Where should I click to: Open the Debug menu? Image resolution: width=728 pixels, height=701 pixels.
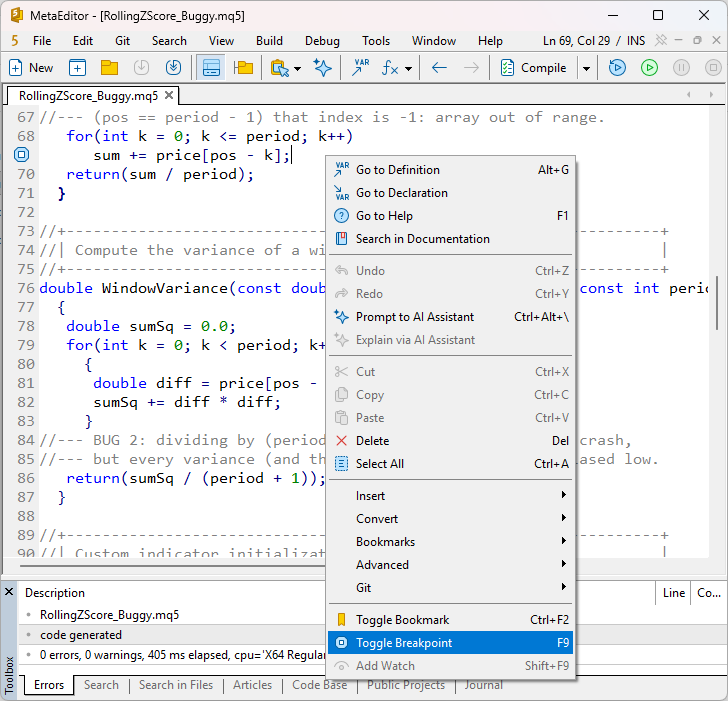point(322,41)
